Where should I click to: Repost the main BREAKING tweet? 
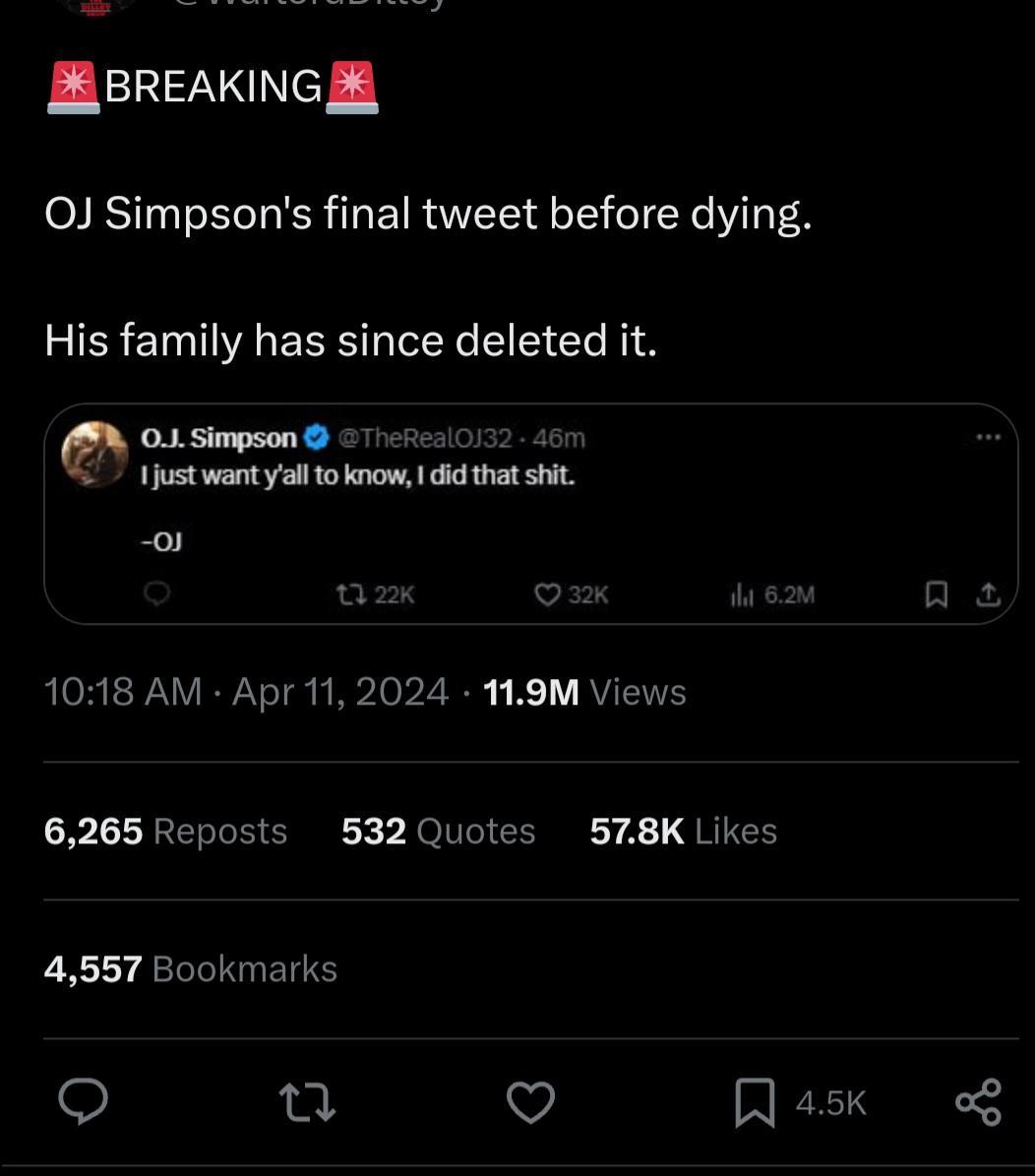(307, 1101)
